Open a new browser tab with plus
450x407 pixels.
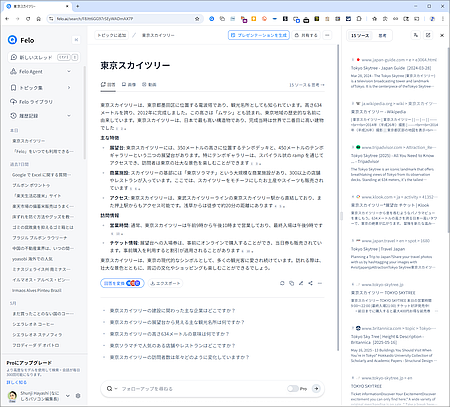click(77, 6)
